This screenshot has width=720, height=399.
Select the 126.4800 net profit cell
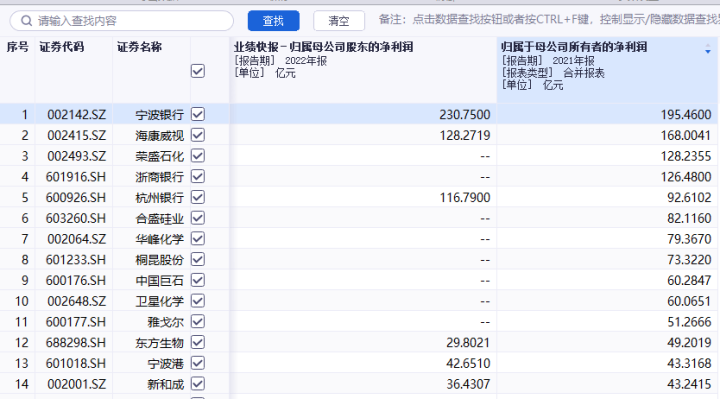tap(686, 176)
